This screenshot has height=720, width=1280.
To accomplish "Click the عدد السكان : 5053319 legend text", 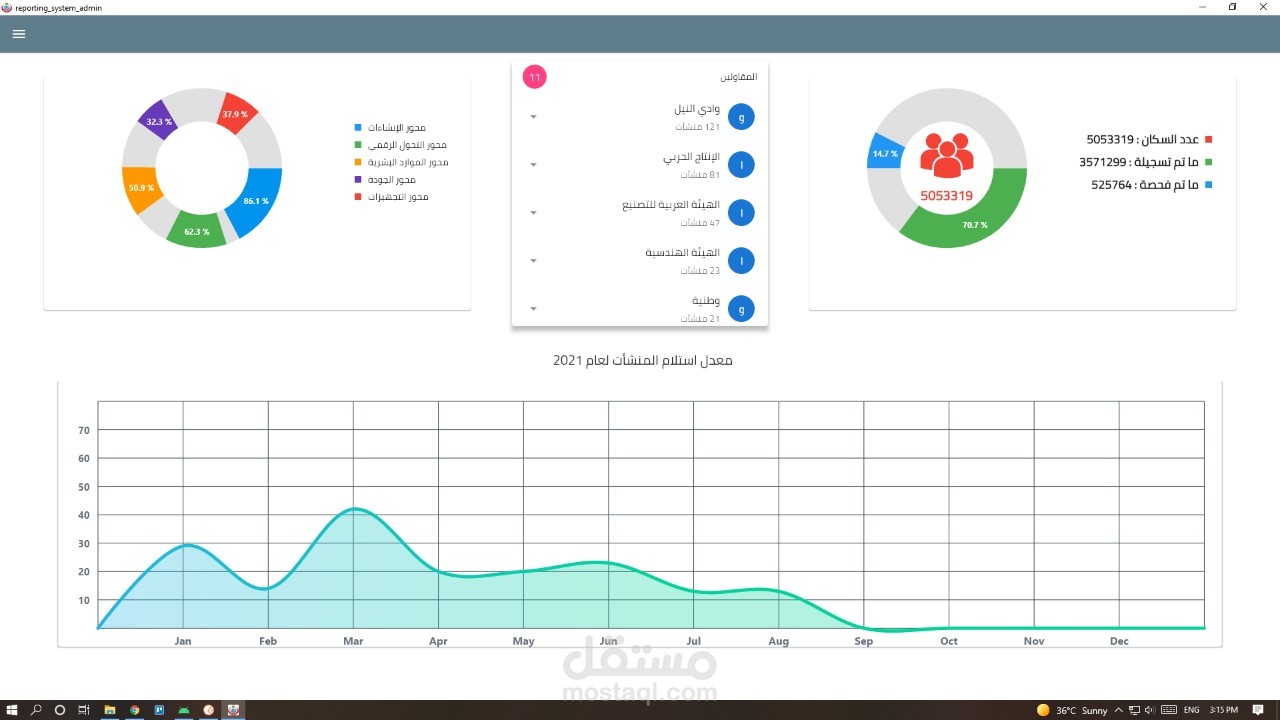I will [x=1142, y=140].
